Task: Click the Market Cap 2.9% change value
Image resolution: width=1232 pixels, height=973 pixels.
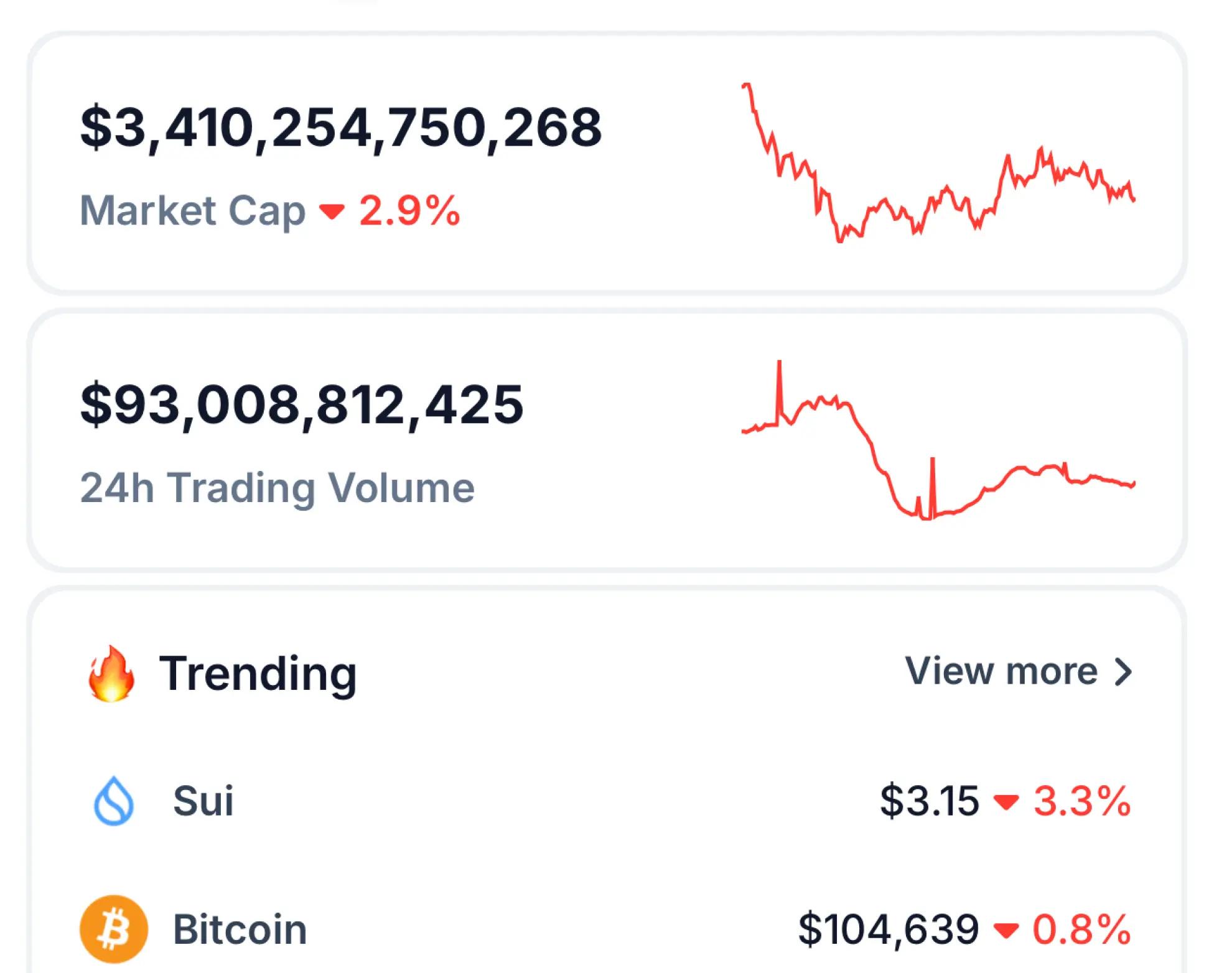Action: tap(409, 211)
